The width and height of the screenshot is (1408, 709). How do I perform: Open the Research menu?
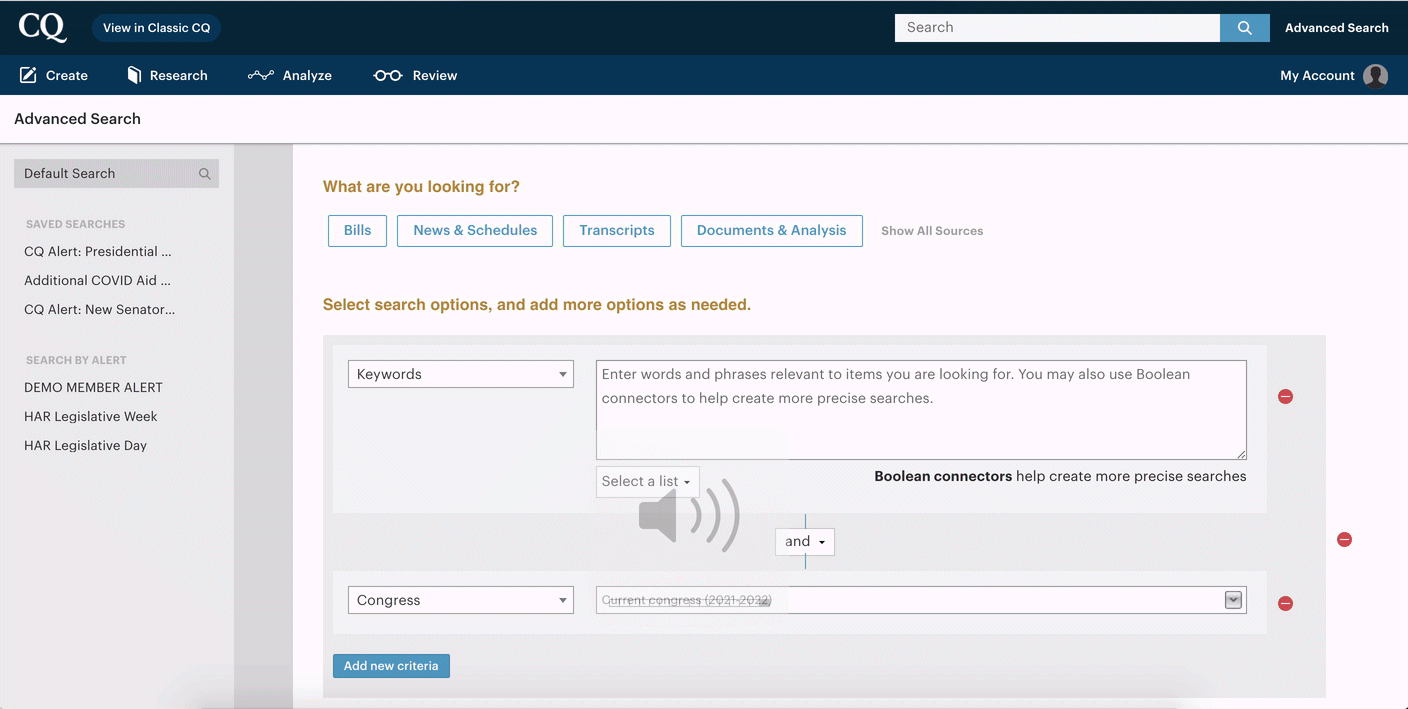point(167,76)
